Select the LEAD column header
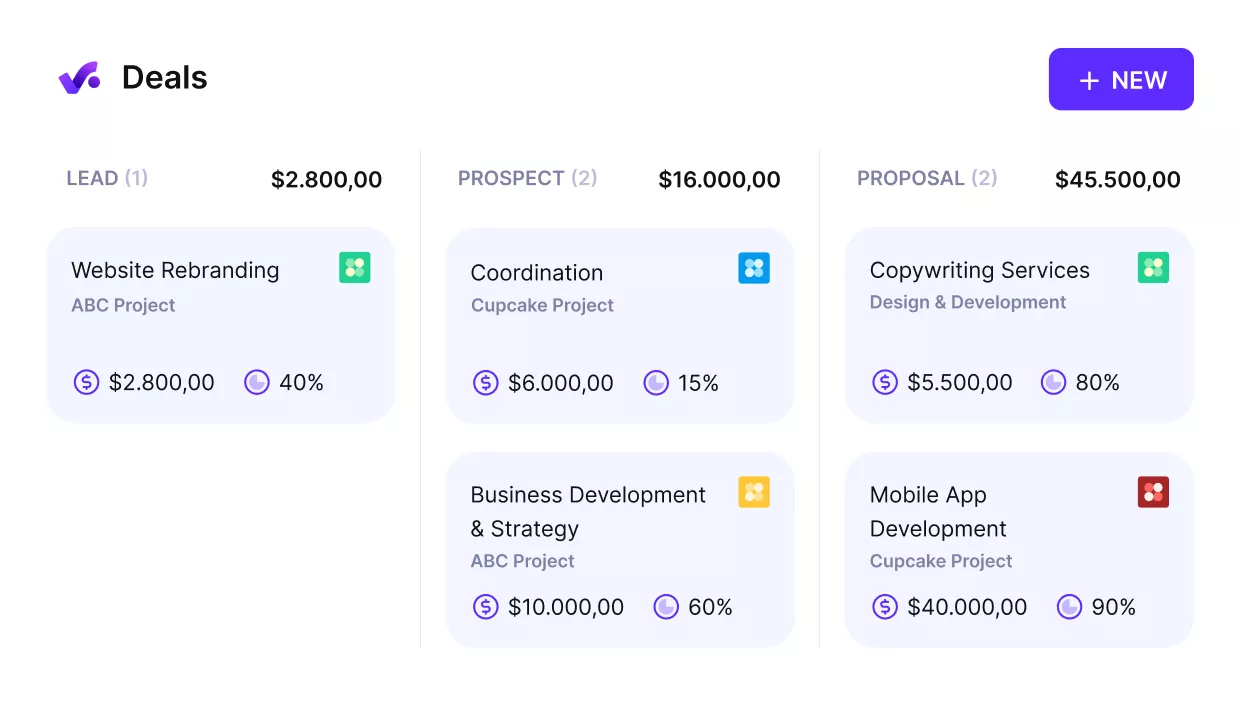Viewport: 1240px width, 720px height. click(x=106, y=178)
